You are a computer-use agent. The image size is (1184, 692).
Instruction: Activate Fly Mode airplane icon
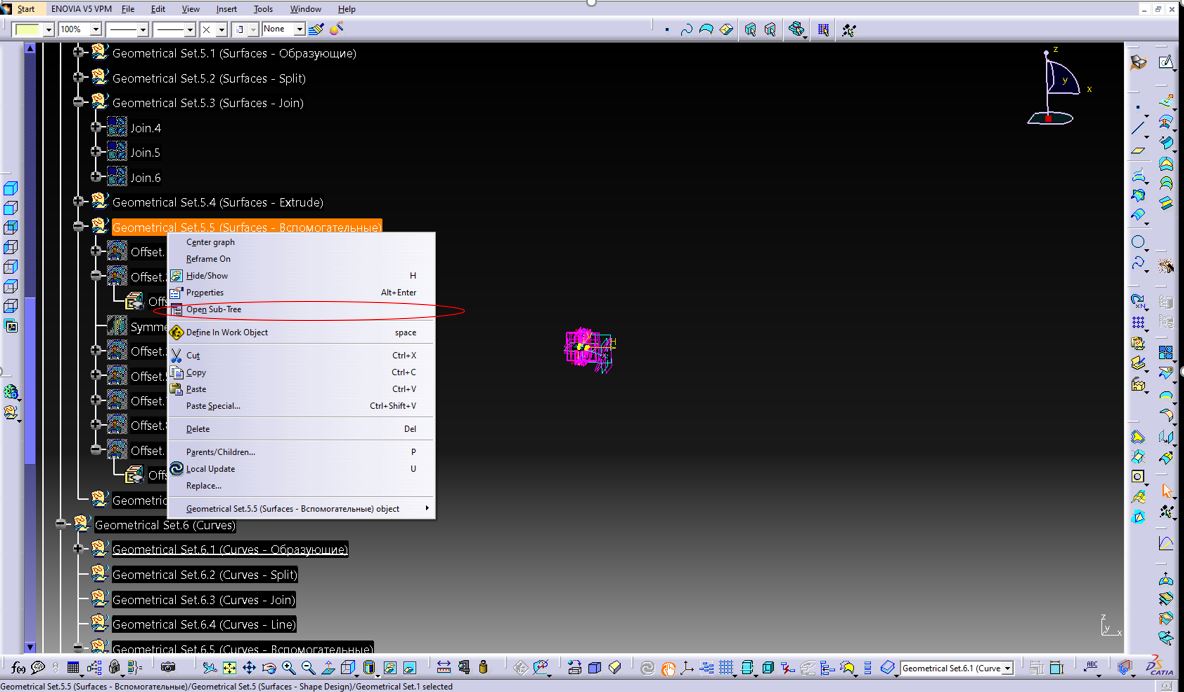tap(209, 668)
